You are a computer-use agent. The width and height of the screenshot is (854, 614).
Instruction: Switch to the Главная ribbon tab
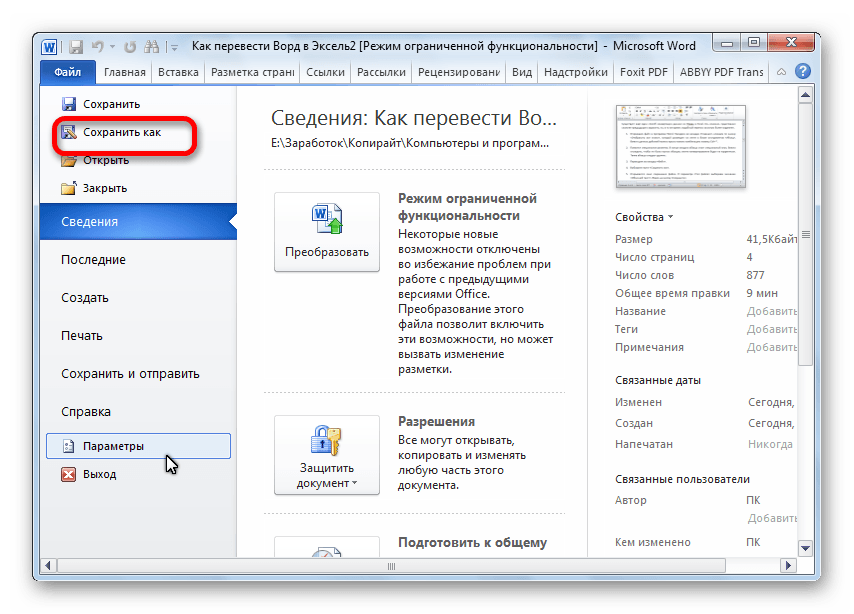(x=124, y=72)
